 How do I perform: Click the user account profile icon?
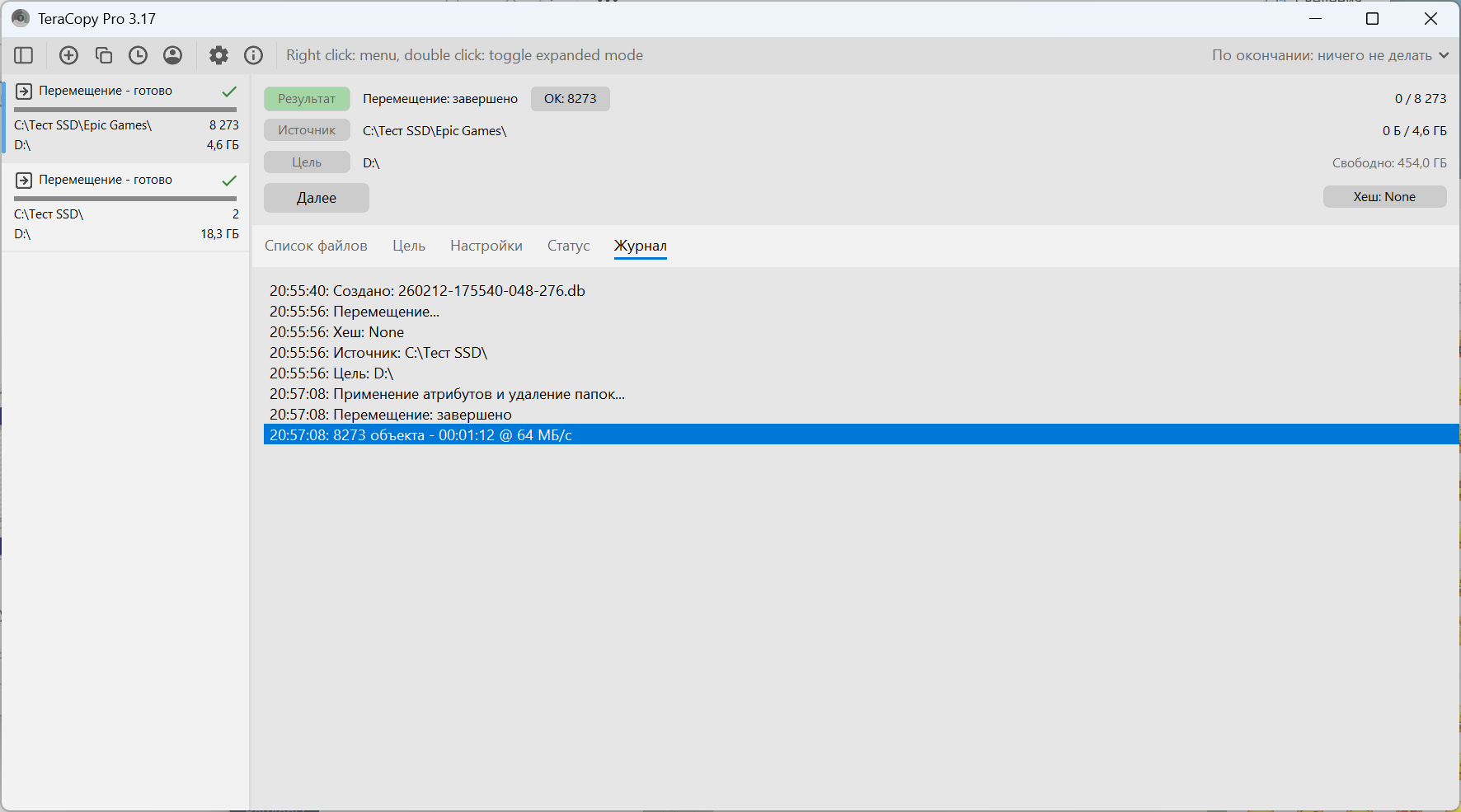point(173,55)
